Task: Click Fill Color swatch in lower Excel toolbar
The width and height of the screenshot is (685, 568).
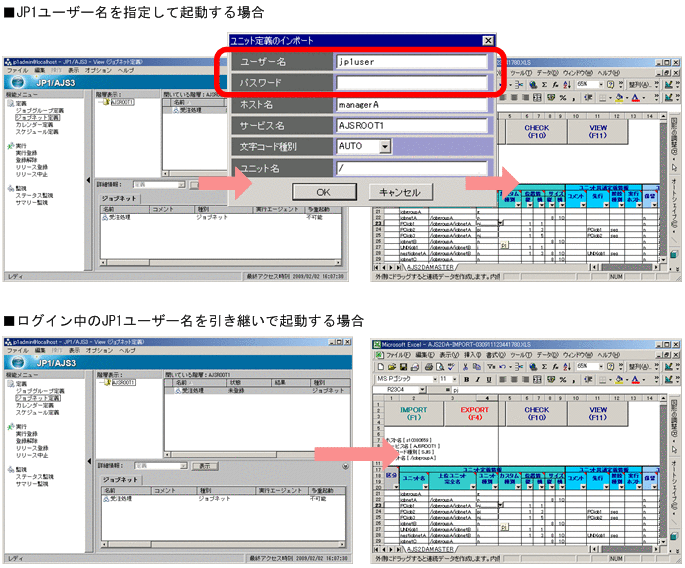Action: pyautogui.click(x=619, y=379)
